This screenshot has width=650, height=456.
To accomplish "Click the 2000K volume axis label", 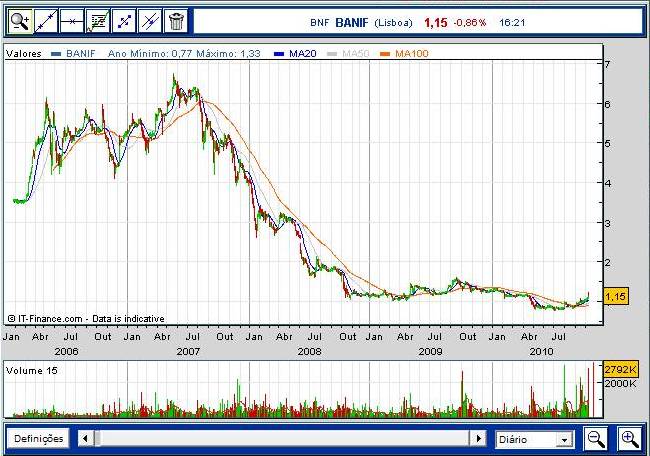I will (x=620, y=383).
